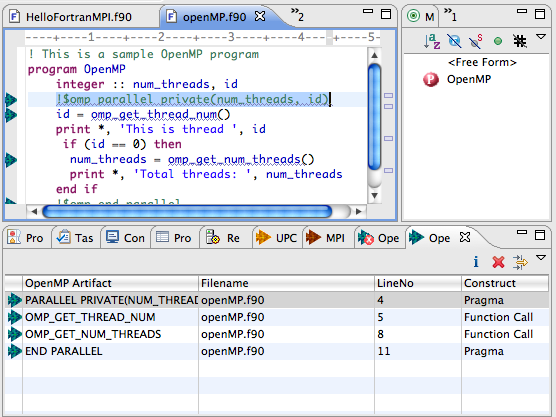Open the UPC artifacts view tab
The width and height of the screenshot is (556, 417).
pos(277,238)
